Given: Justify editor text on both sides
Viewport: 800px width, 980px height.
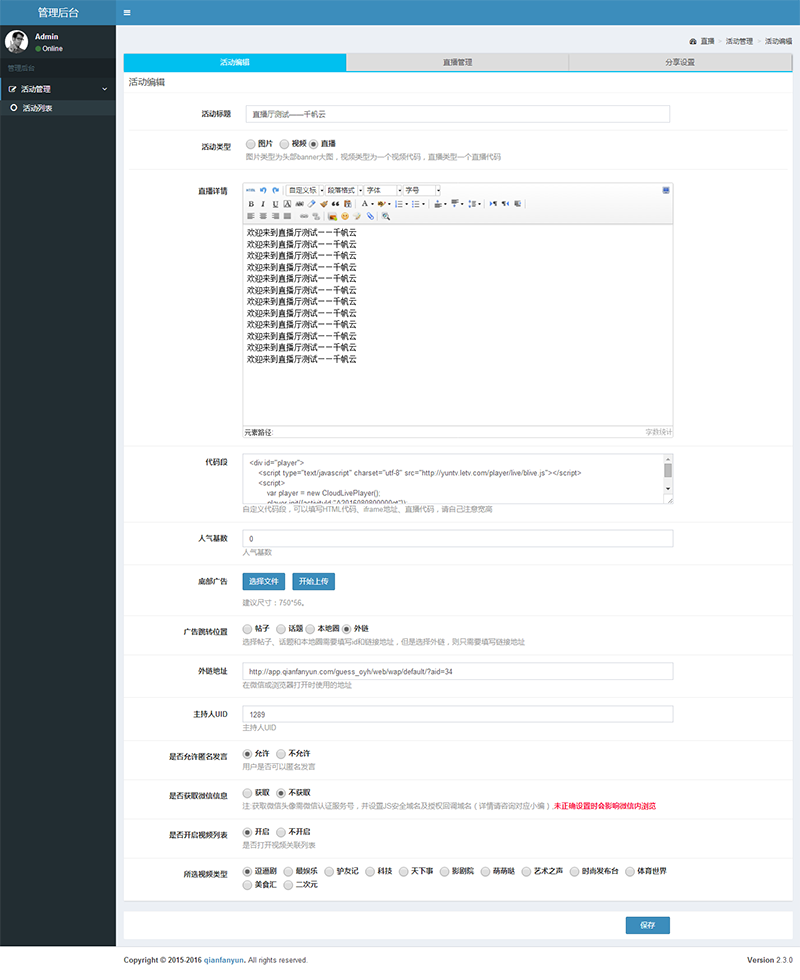Looking at the screenshot, I should click(x=288, y=216).
